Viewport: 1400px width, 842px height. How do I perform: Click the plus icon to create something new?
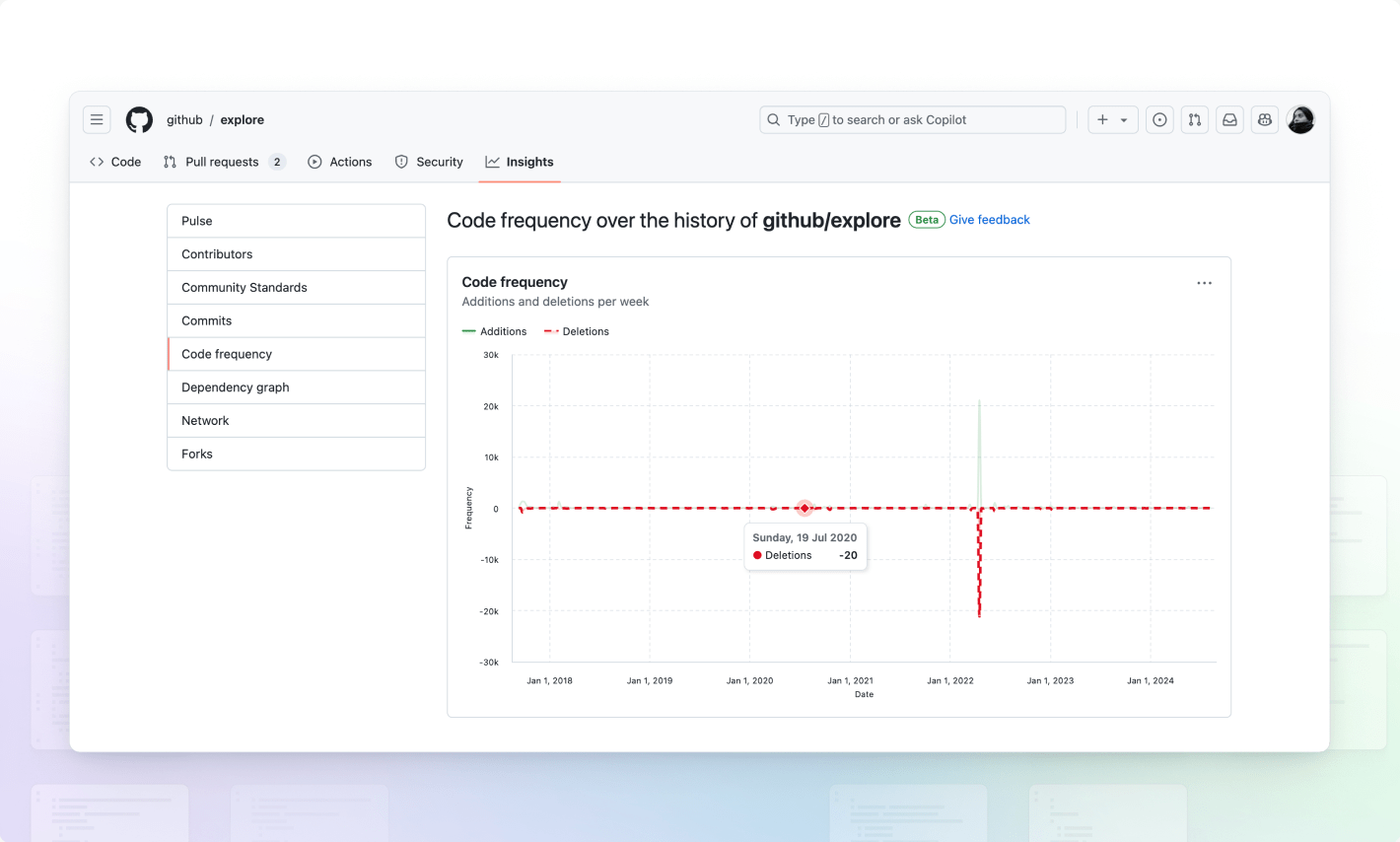pos(1103,119)
